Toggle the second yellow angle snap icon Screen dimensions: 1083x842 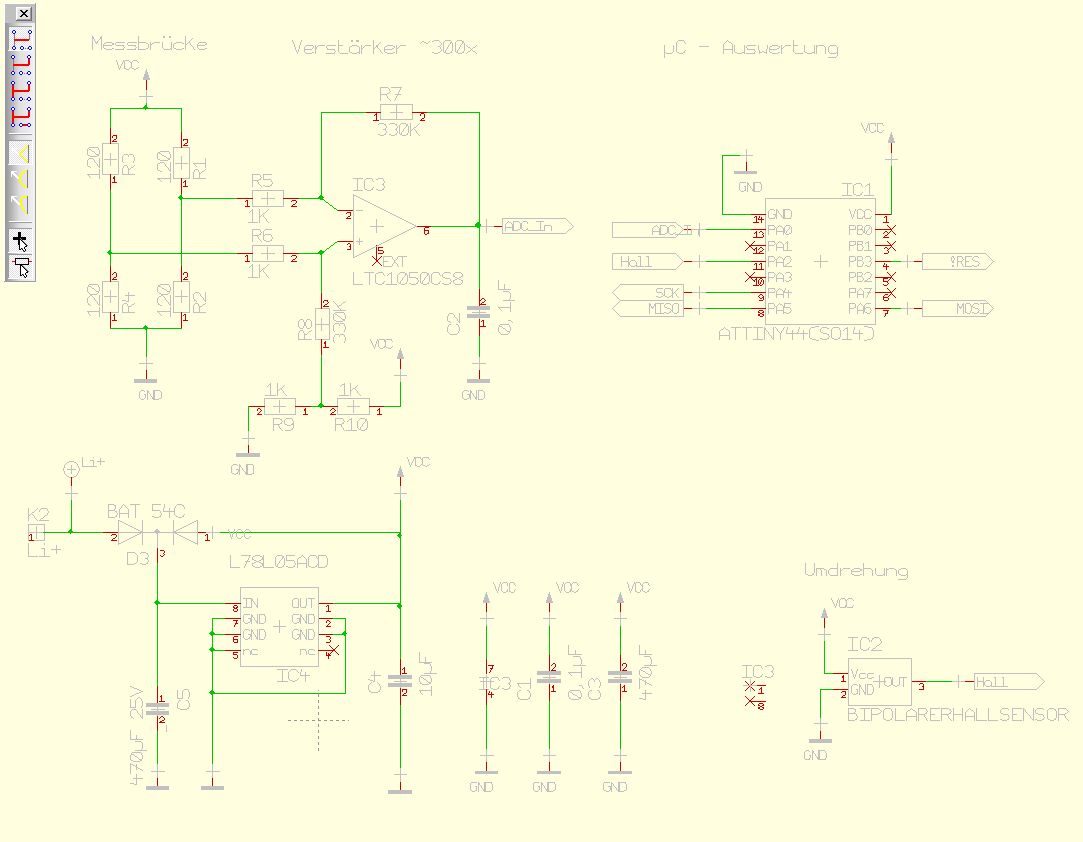21,177
